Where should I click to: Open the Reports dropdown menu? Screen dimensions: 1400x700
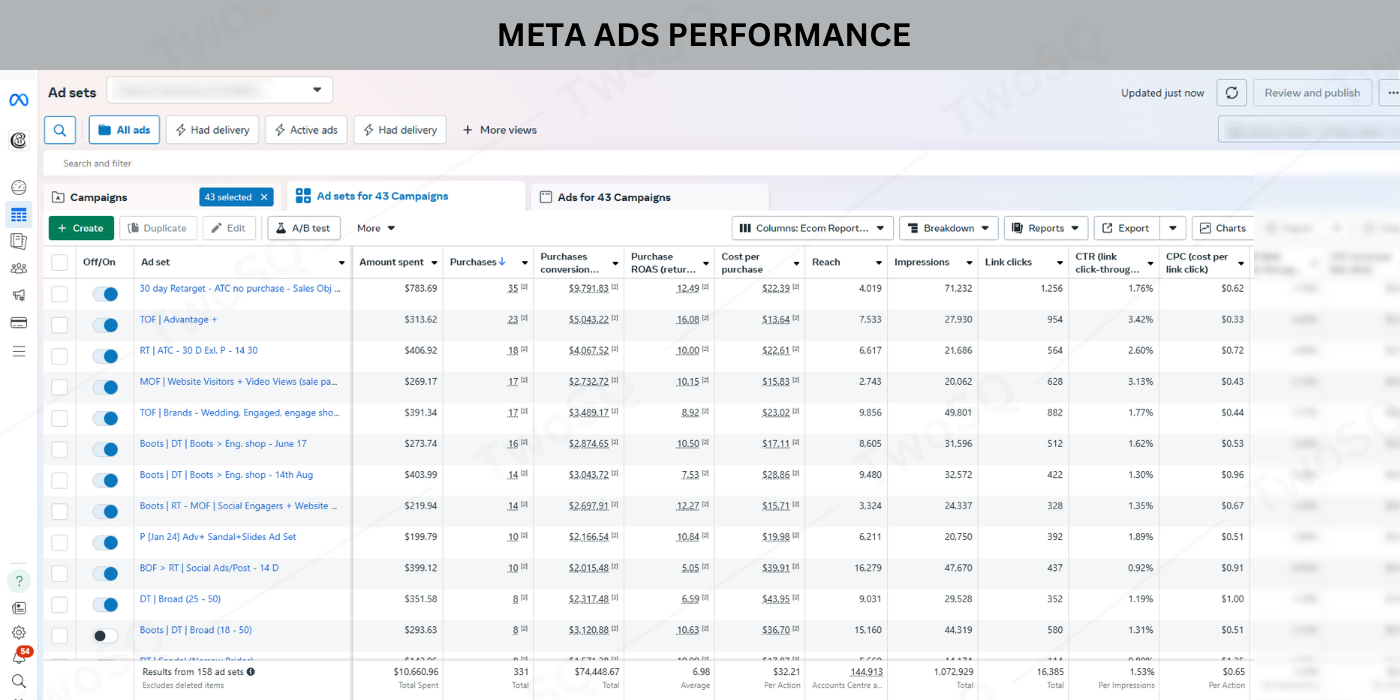[x=1045, y=228]
